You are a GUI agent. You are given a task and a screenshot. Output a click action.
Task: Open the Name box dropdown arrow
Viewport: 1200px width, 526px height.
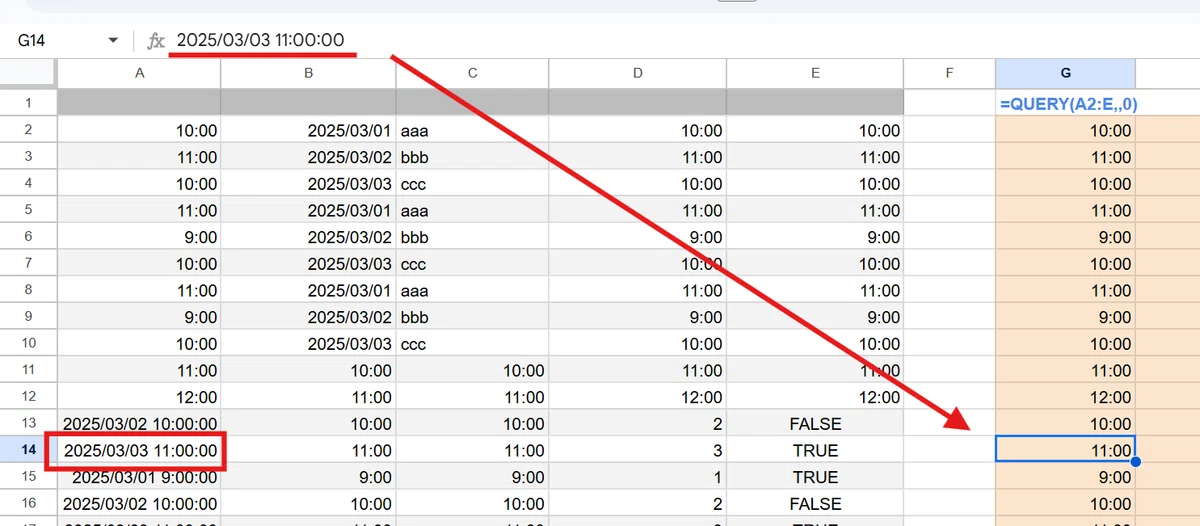pos(113,40)
